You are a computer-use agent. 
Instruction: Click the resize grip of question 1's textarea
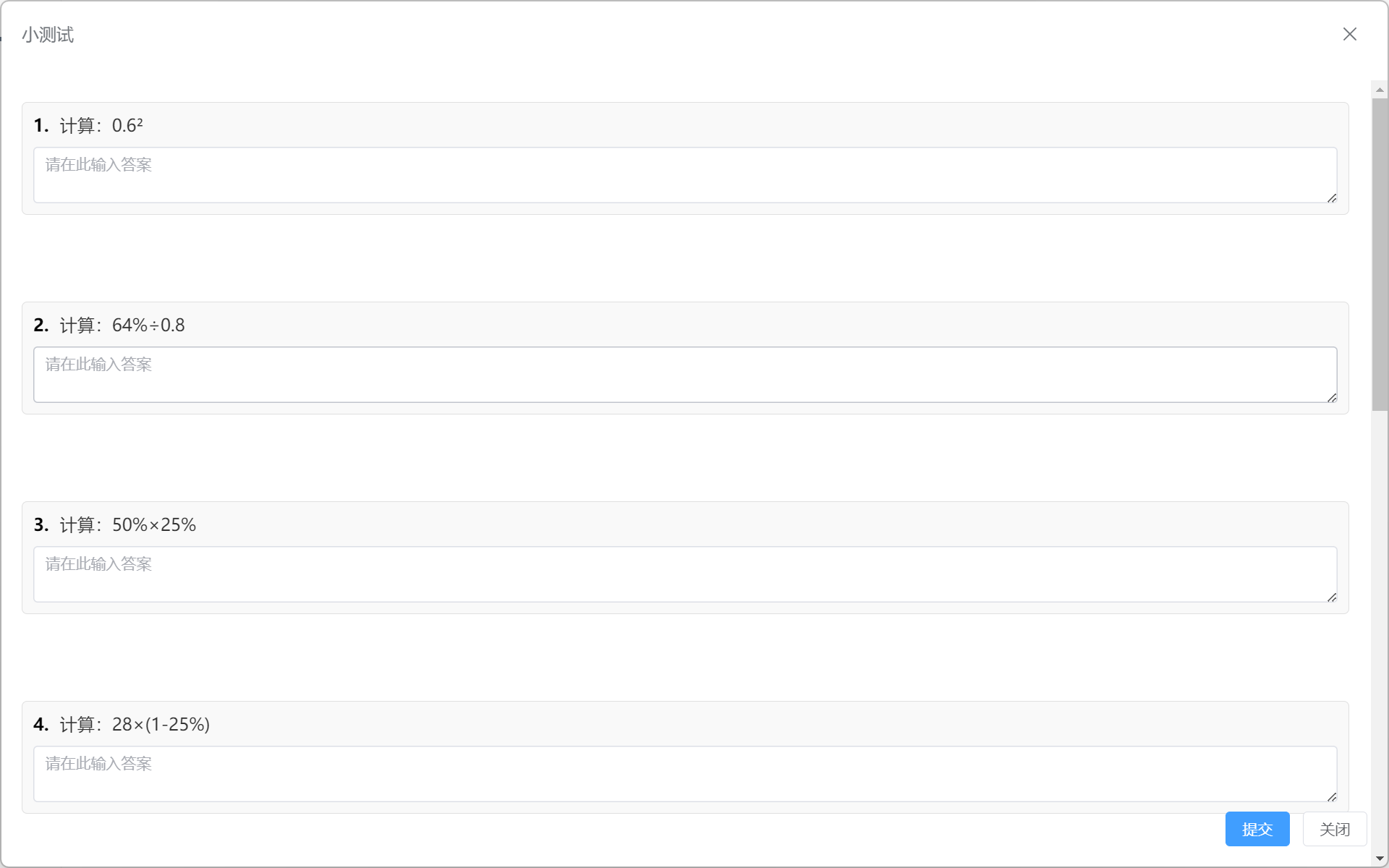coord(1332,197)
